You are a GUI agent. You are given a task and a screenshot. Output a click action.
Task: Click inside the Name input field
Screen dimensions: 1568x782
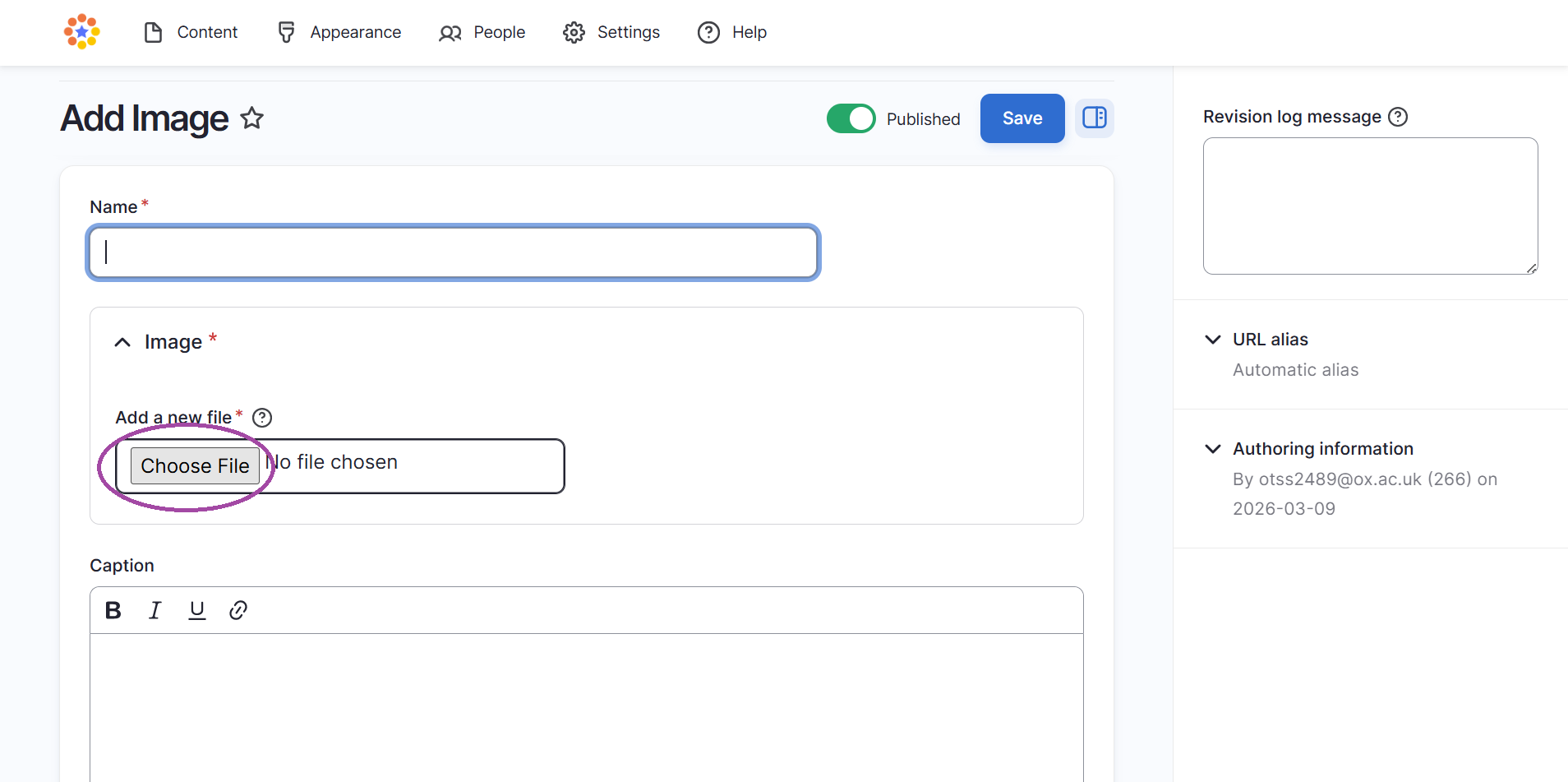[x=452, y=252]
